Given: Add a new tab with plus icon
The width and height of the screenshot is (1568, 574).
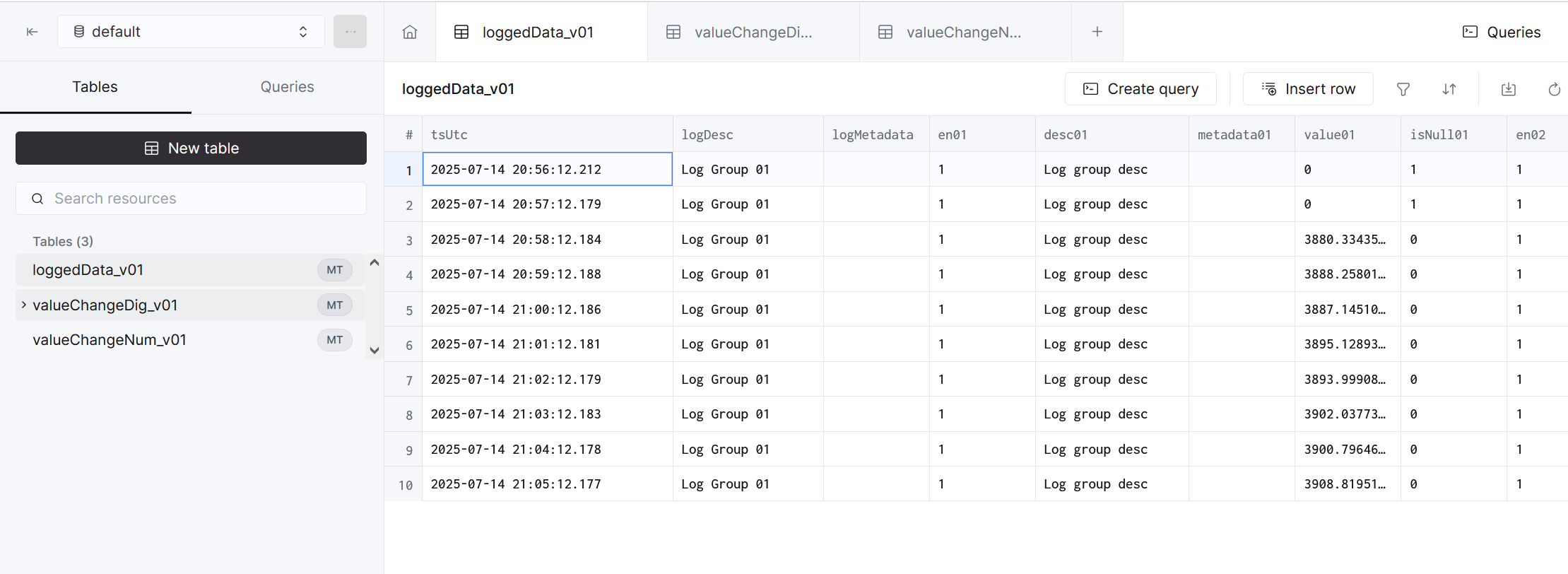Looking at the screenshot, I should [1097, 32].
